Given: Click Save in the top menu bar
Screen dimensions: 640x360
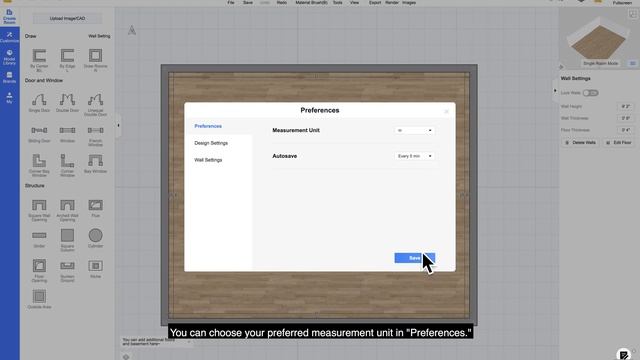Looking at the screenshot, I should (248, 3).
